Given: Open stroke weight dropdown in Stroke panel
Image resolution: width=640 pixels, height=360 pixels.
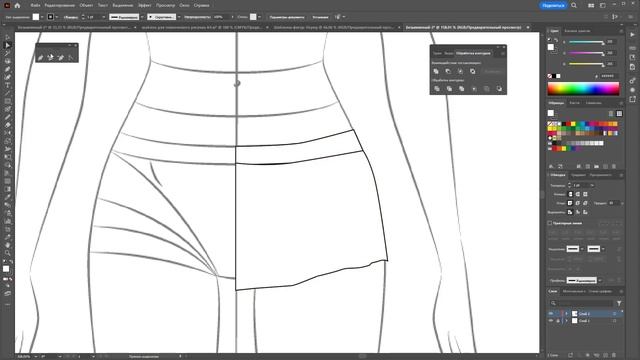Looking at the screenshot, I should coord(592,185).
